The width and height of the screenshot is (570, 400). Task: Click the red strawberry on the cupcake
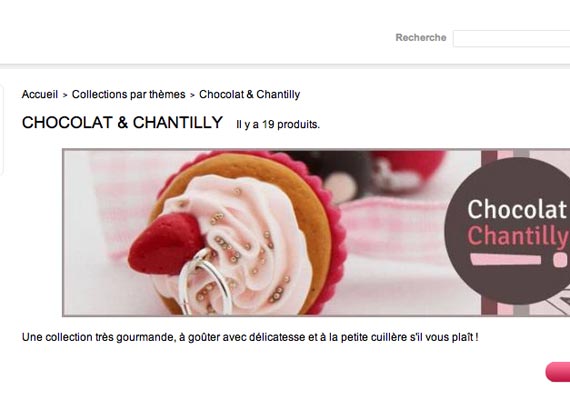[165, 244]
